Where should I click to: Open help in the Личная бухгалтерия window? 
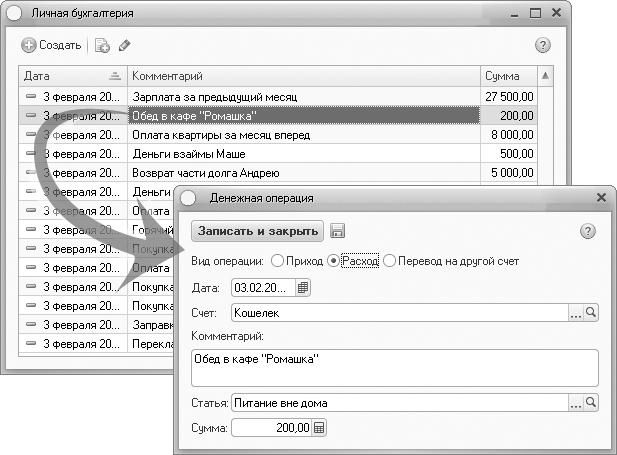[x=543, y=45]
